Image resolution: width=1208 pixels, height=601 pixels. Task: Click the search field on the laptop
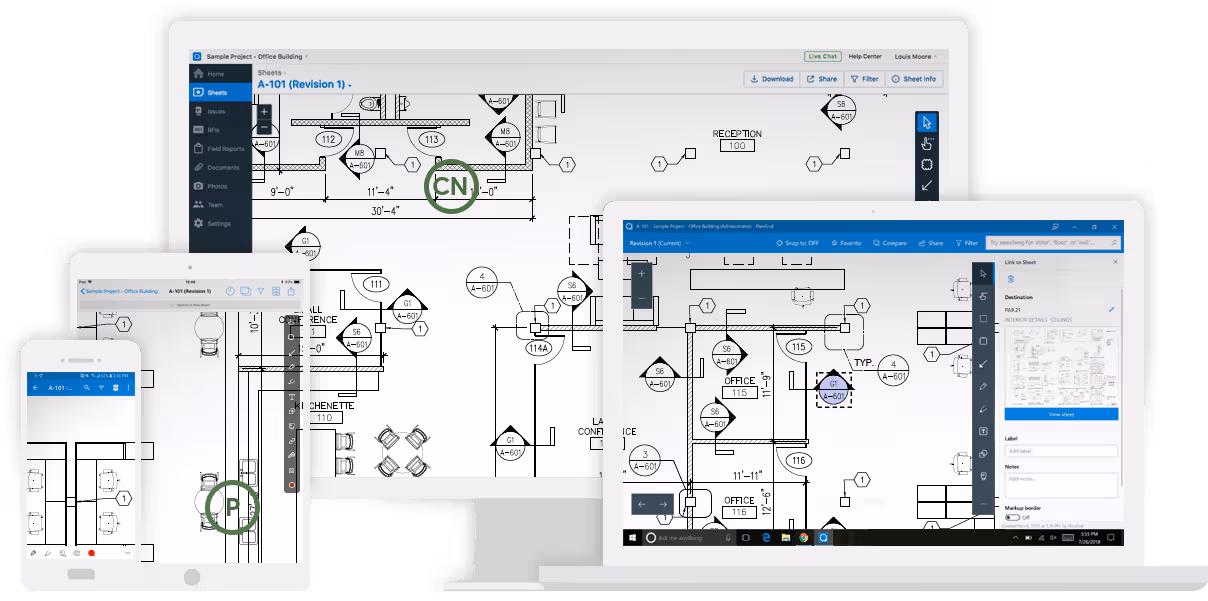pyautogui.click(x=1053, y=243)
